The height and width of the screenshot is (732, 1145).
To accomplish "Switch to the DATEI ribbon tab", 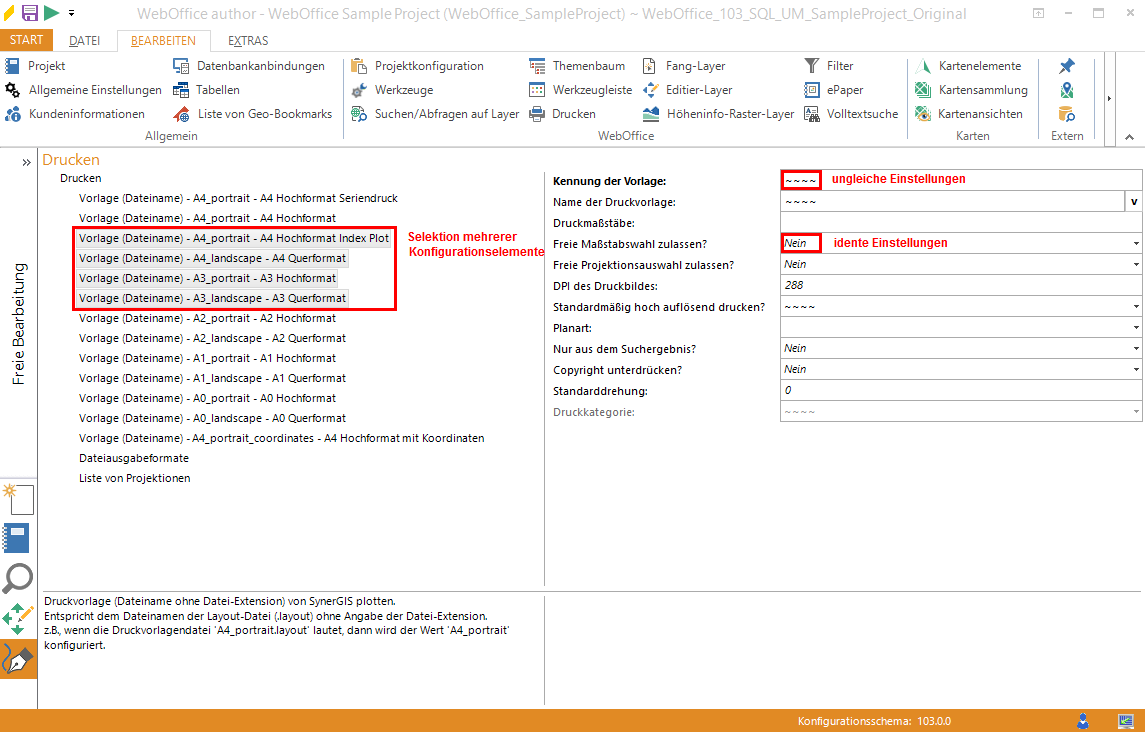I will [84, 41].
